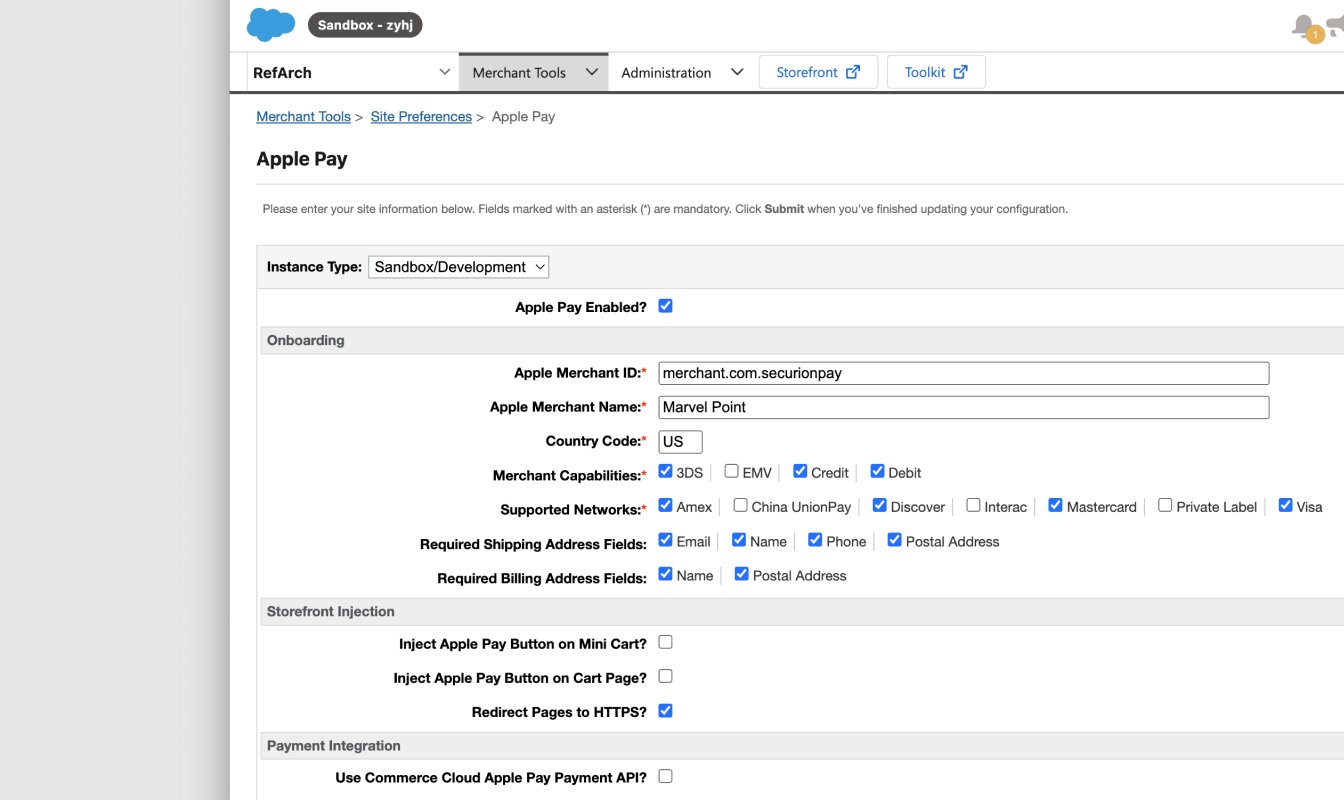The height and width of the screenshot is (800, 1344).
Task: Uncheck the Credit capability
Action: pyautogui.click(x=800, y=471)
